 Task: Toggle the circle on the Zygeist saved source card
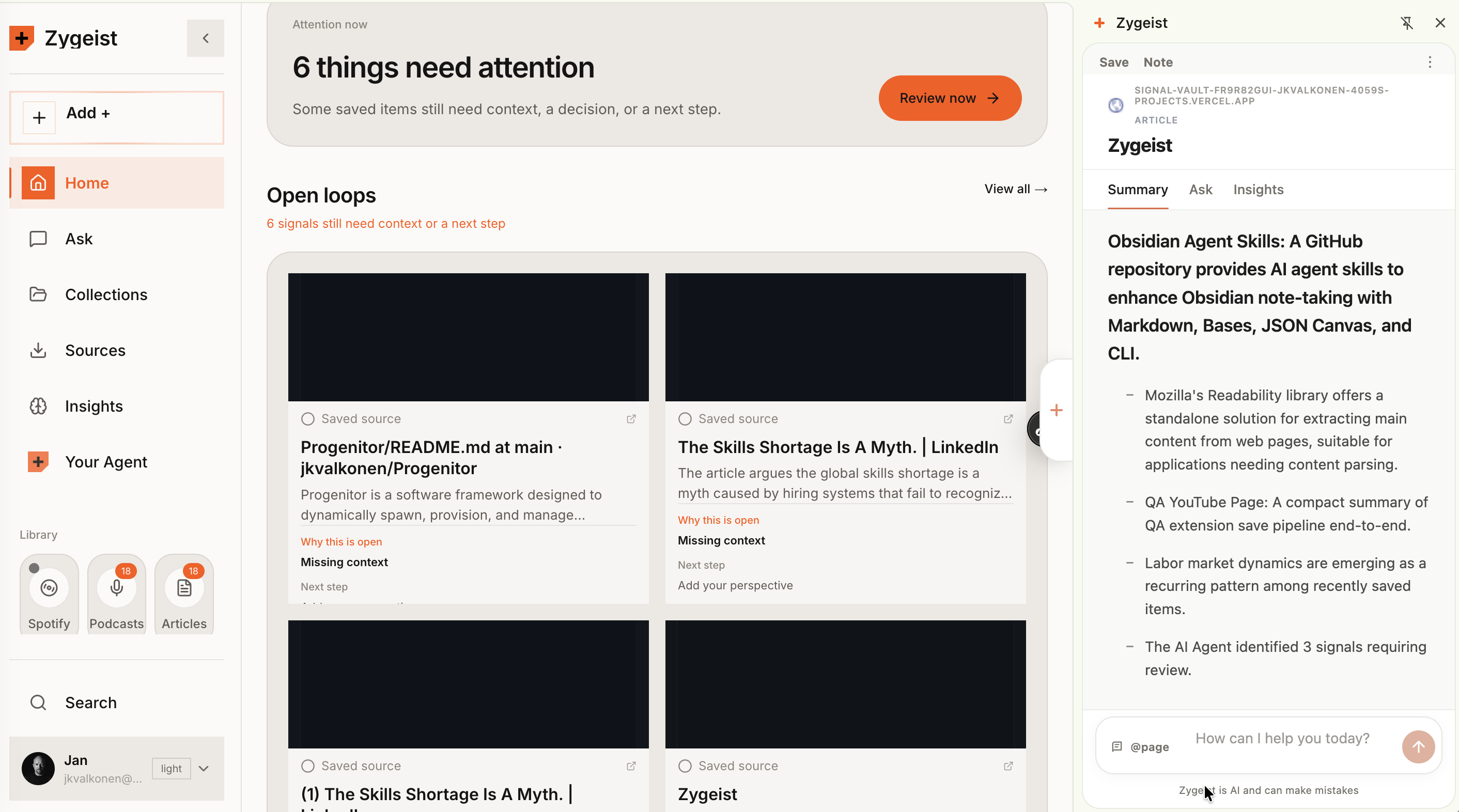pyautogui.click(x=685, y=766)
